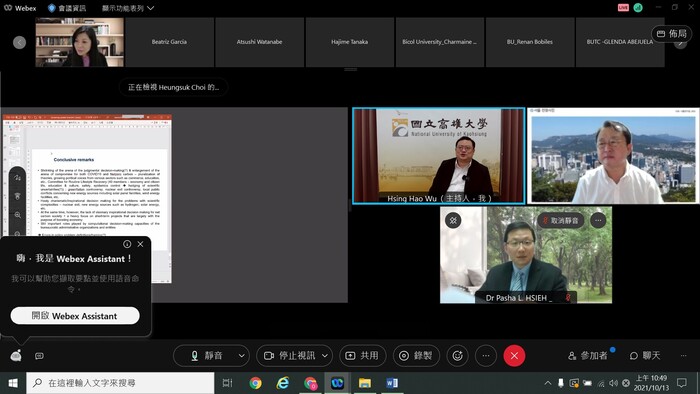Toggle the 停止視訊 stop video button
Viewport: 700px width, 394px height.
pos(289,356)
